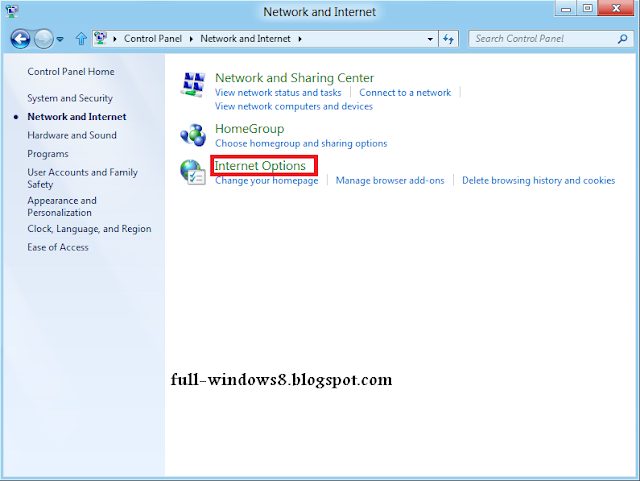Image resolution: width=640 pixels, height=481 pixels.
Task: Maximize the Network and Internet window
Action: click(587, 9)
